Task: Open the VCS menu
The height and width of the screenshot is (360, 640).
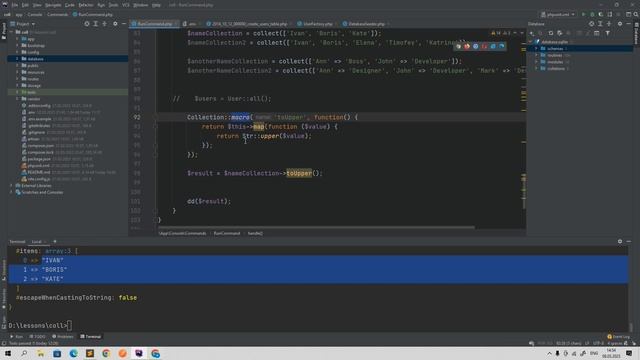Action: pos(126,5)
